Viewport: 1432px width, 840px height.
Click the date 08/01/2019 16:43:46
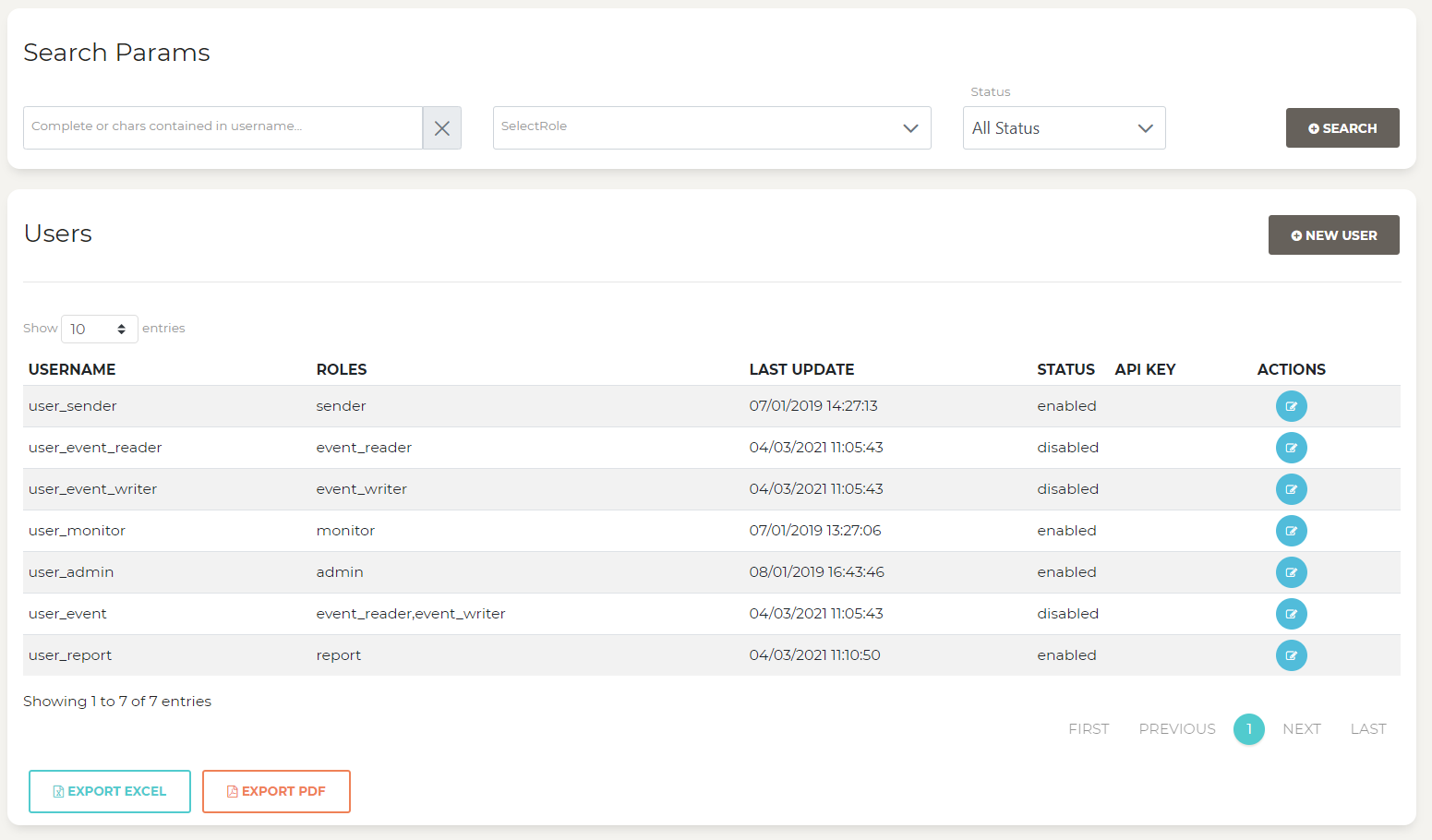point(817,572)
